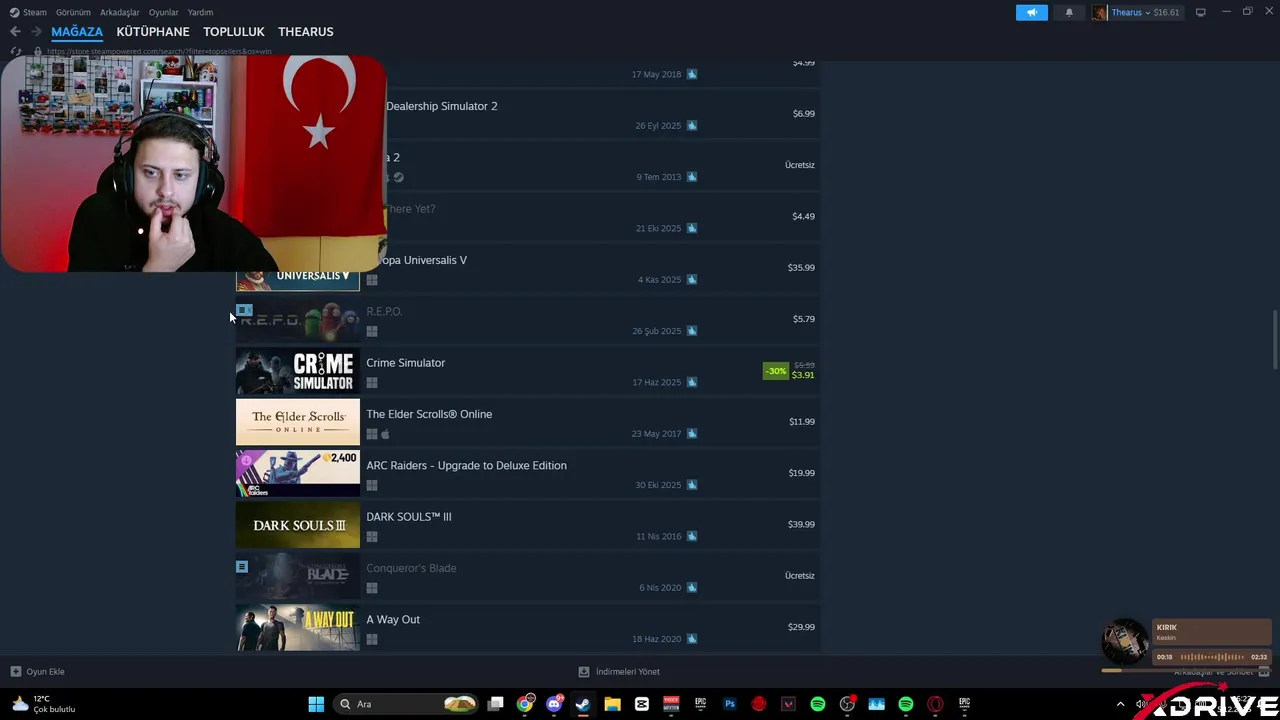Click the Steam icon in the taskbar

(583, 704)
